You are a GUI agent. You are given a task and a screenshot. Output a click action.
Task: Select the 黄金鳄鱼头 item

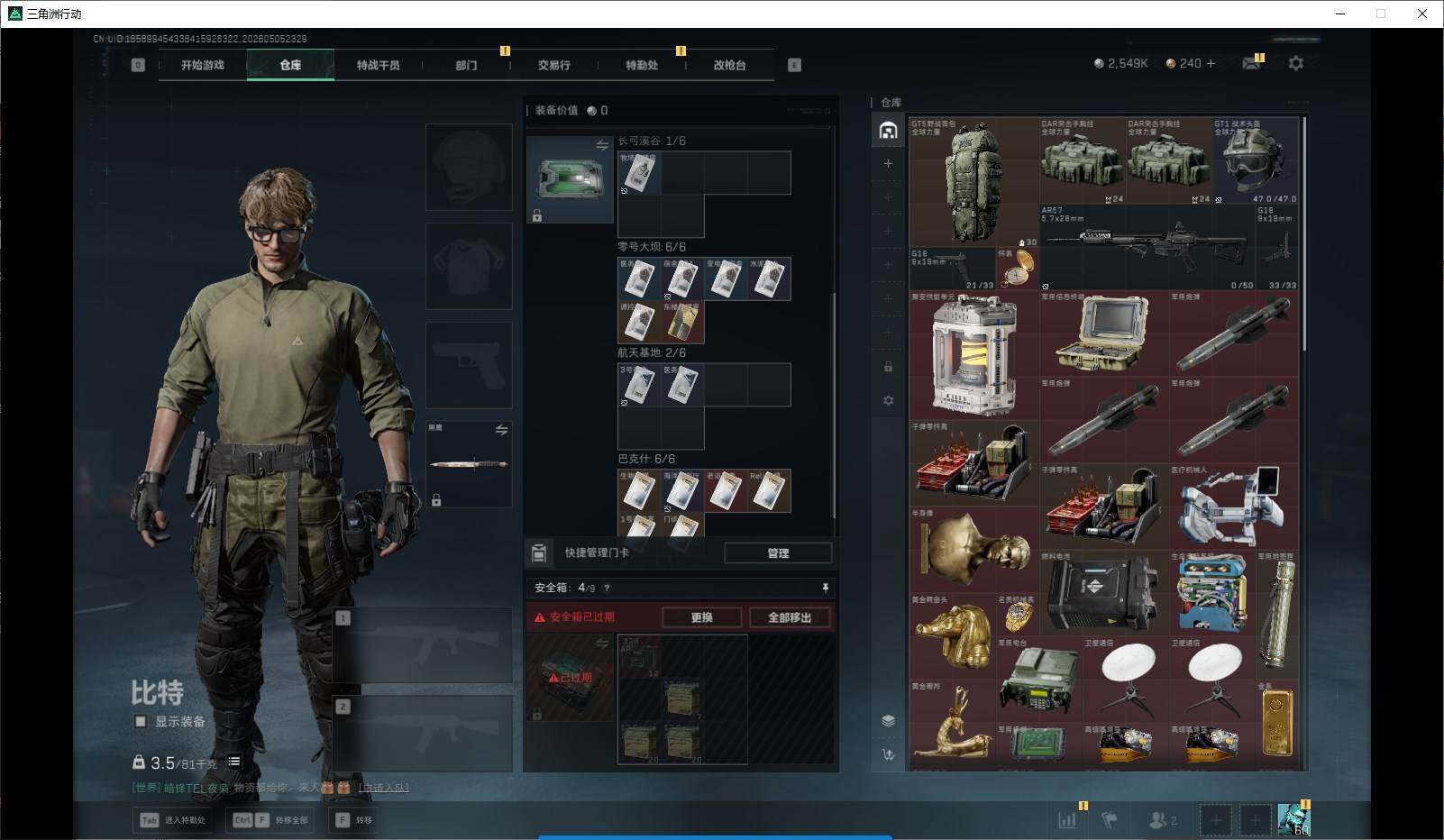[952, 636]
